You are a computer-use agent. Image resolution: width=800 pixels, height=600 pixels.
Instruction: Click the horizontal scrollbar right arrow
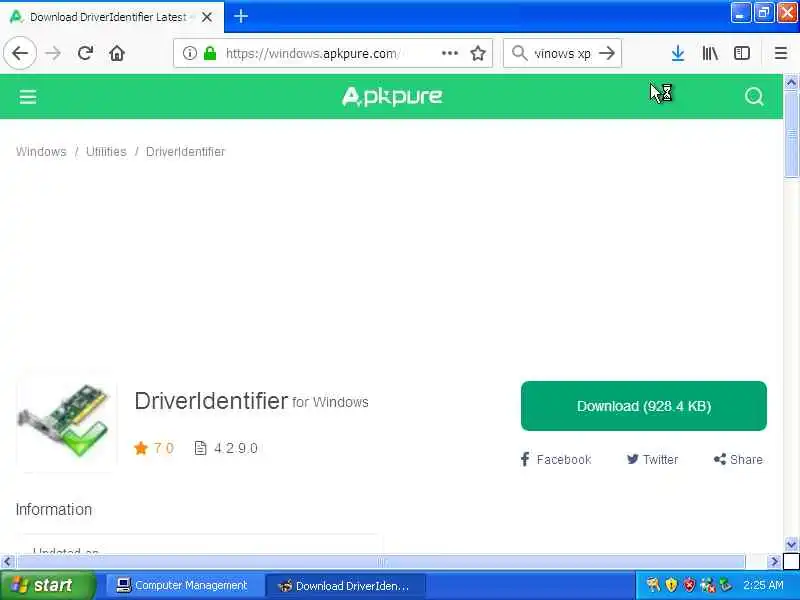[x=774, y=562]
